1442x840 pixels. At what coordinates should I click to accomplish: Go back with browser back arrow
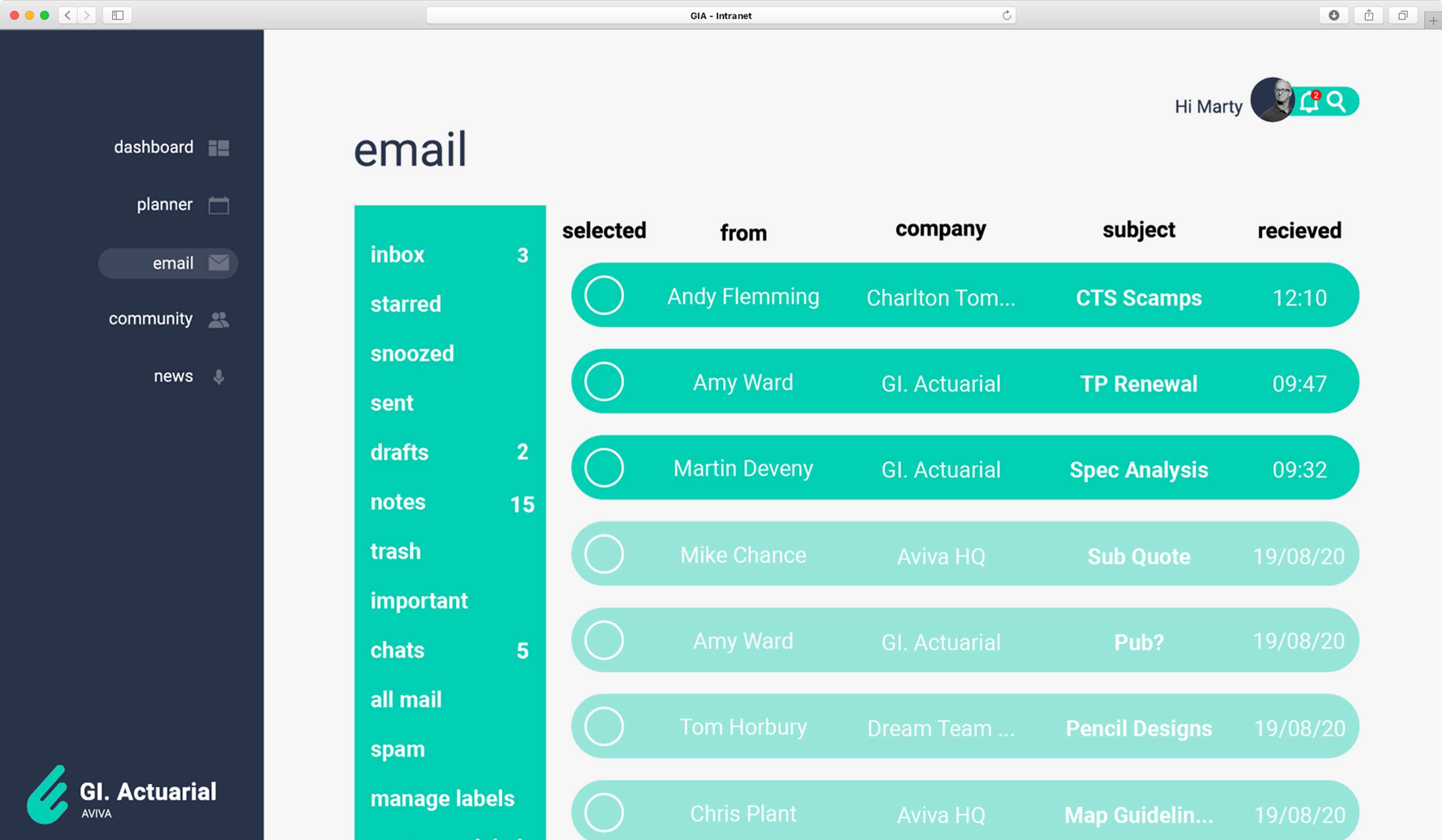pos(67,15)
